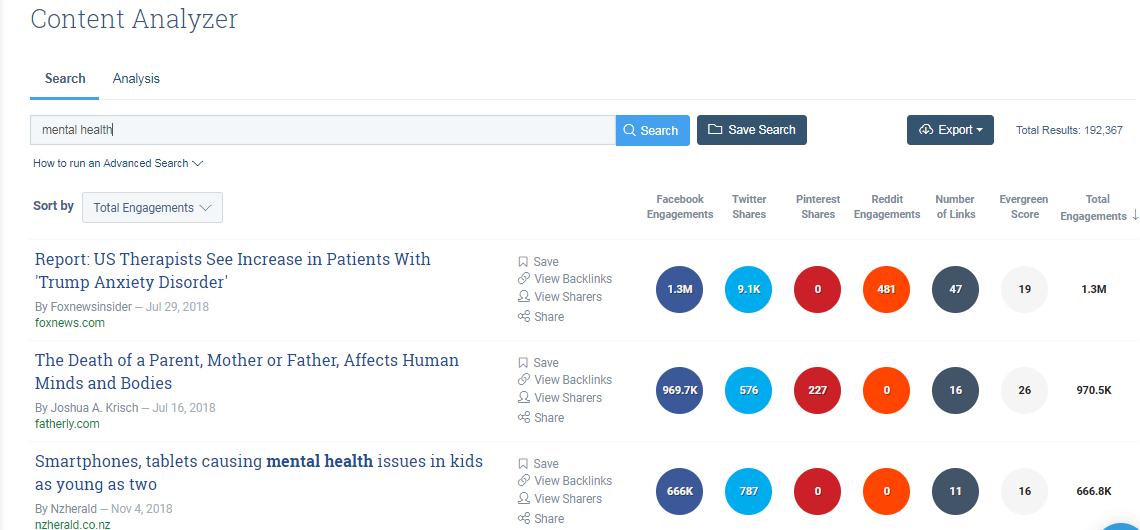Click the bookmark Save icon for Trump Anxiety article

pos(523,262)
